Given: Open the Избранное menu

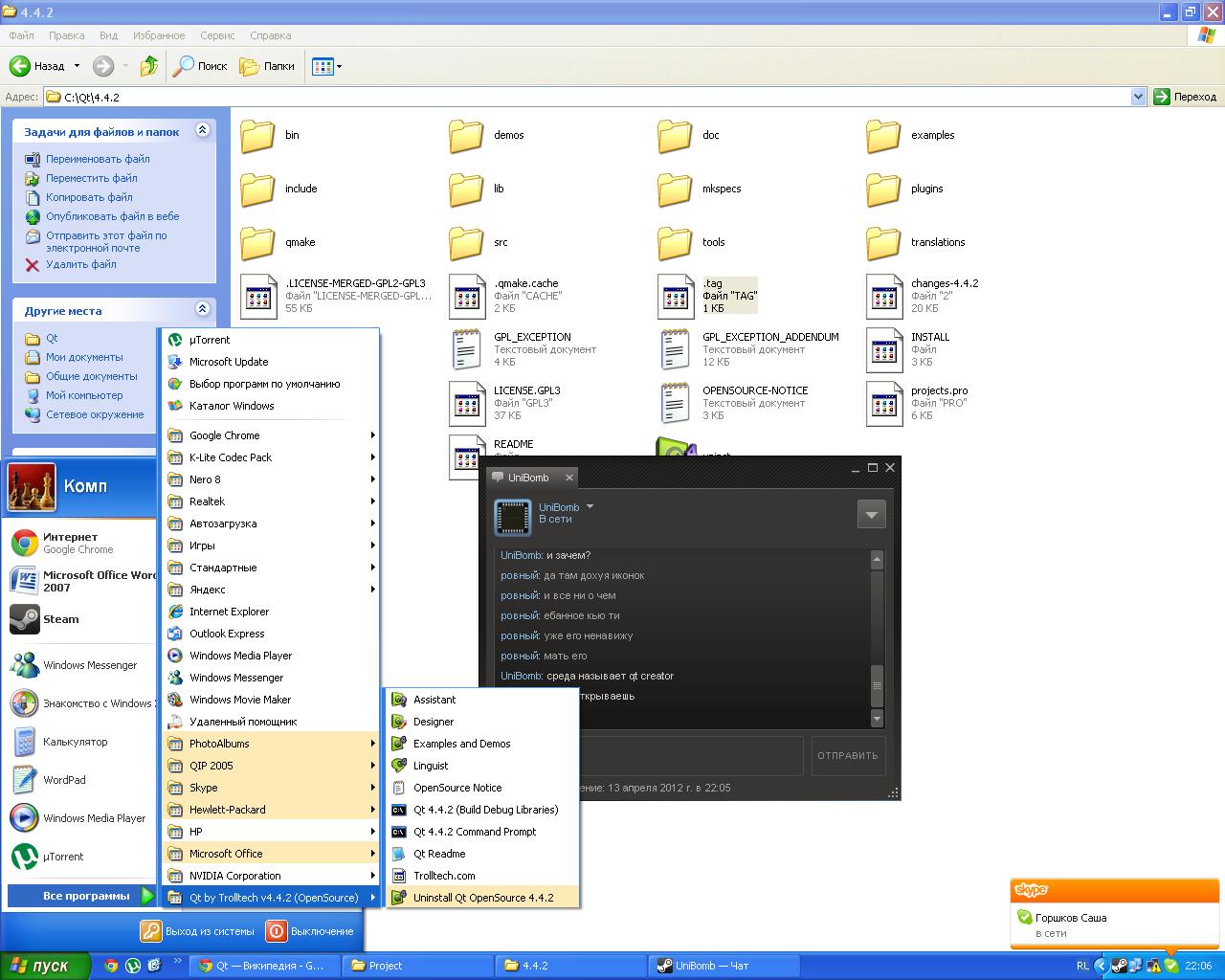Looking at the screenshot, I should (x=159, y=35).
